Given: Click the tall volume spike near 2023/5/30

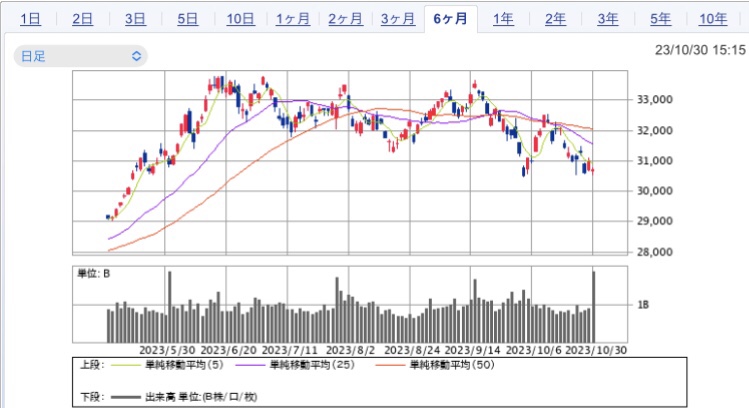Looking at the screenshot, I should coord(170,307).
